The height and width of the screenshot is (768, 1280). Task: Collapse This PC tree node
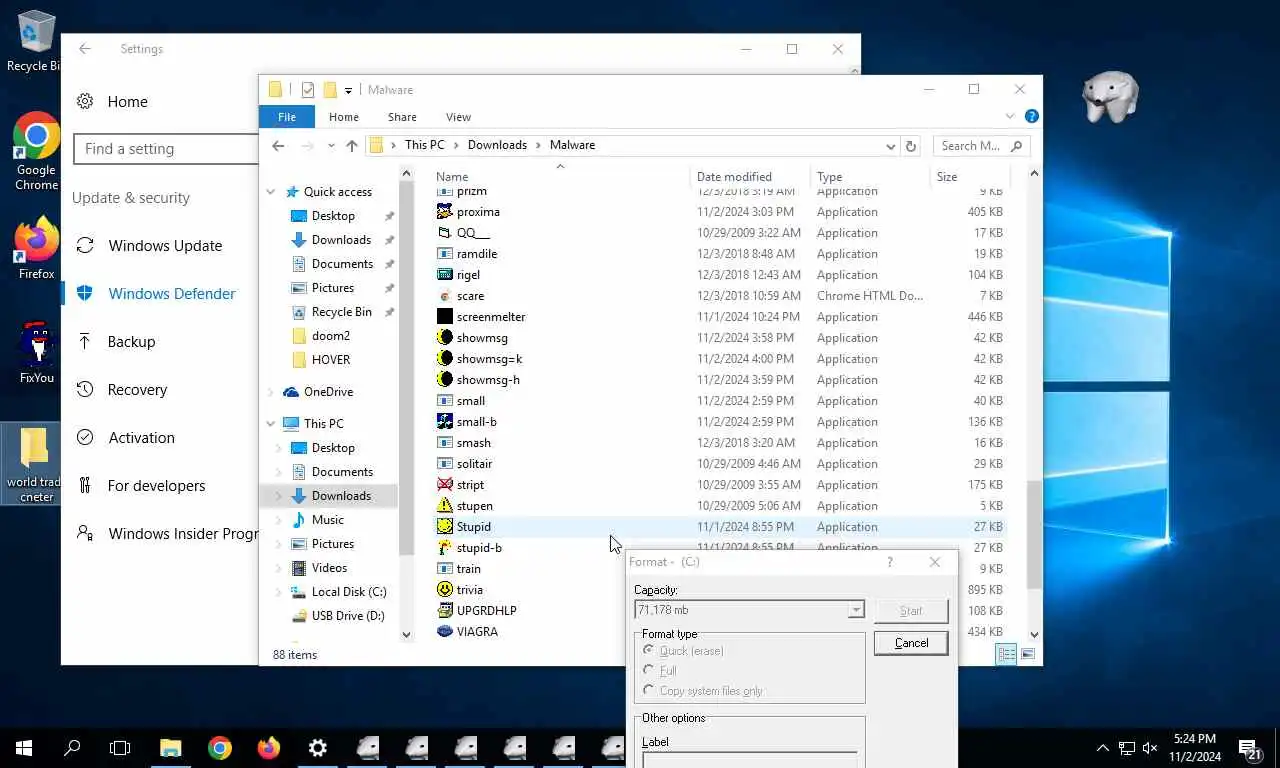271,424
